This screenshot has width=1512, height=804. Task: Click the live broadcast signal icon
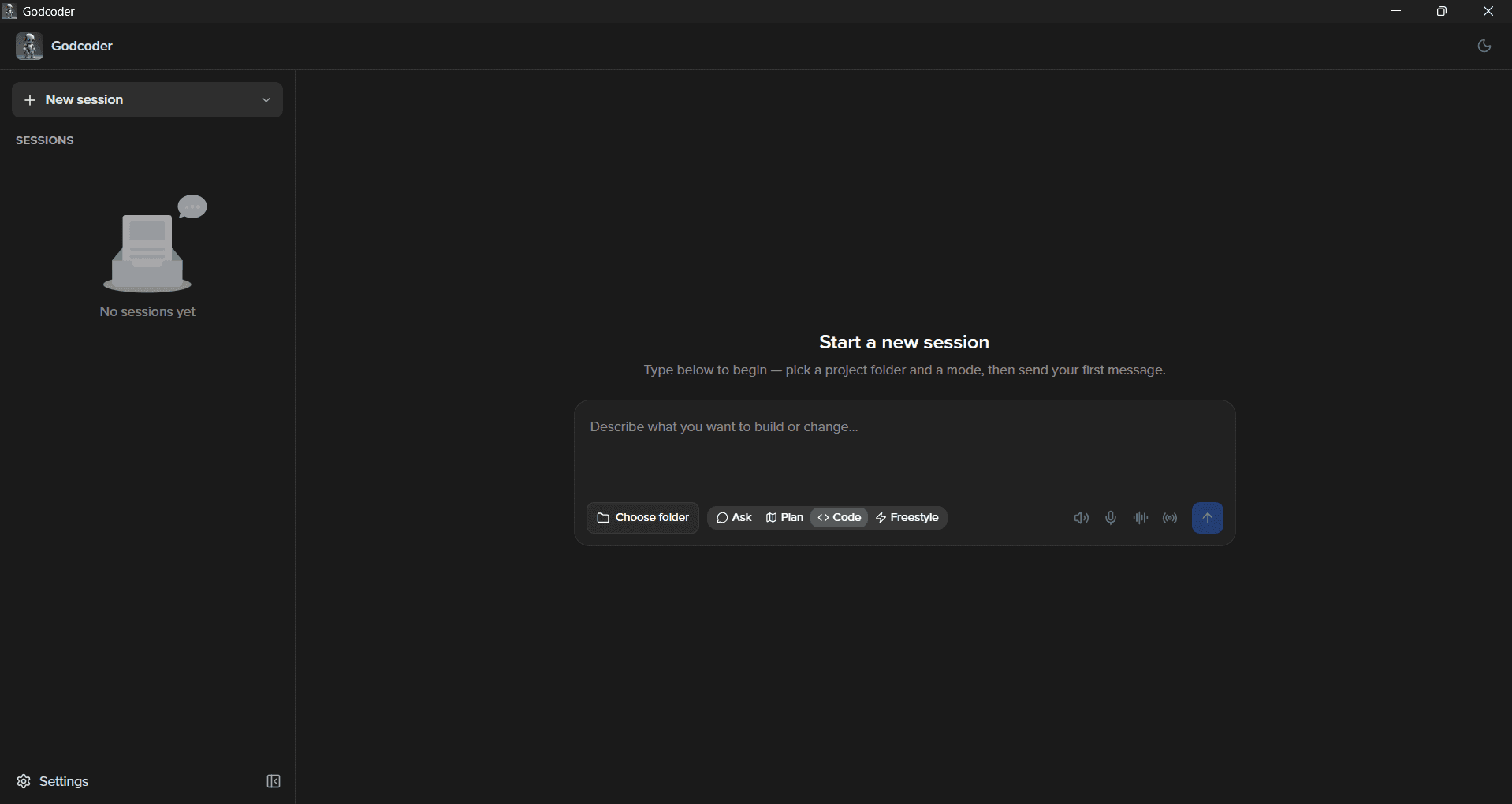pyautogui.click(x=1171, y=518)
